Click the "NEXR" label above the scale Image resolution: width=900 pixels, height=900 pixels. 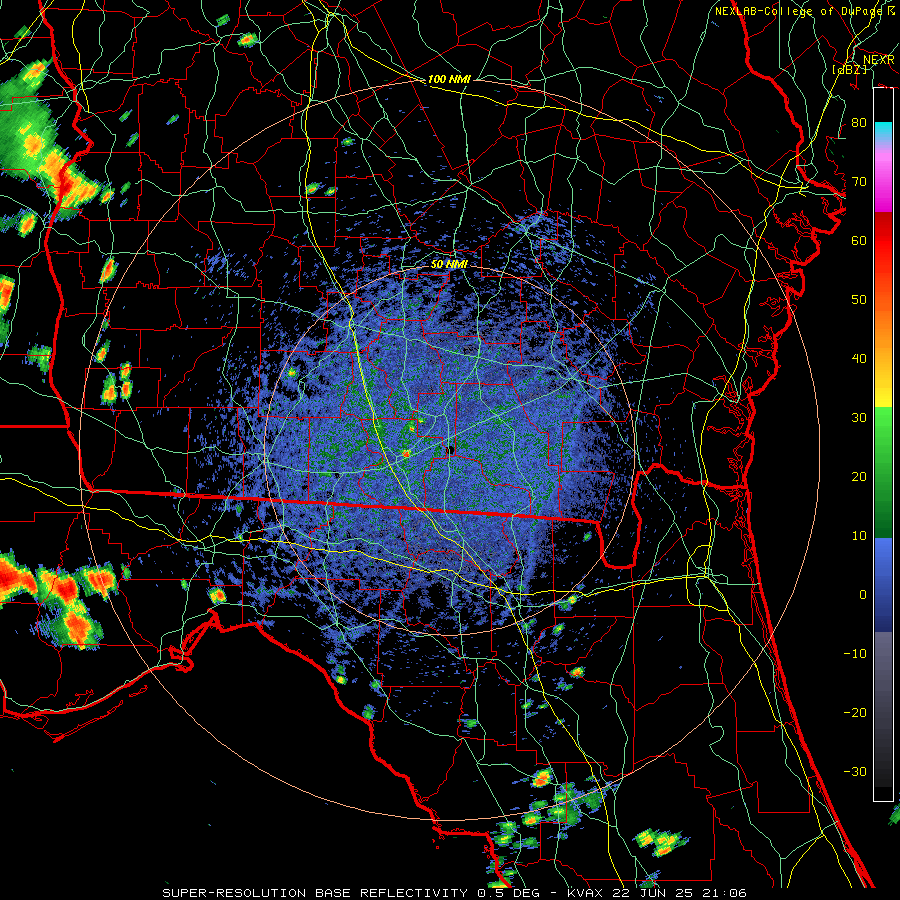[x=879, y=60]
